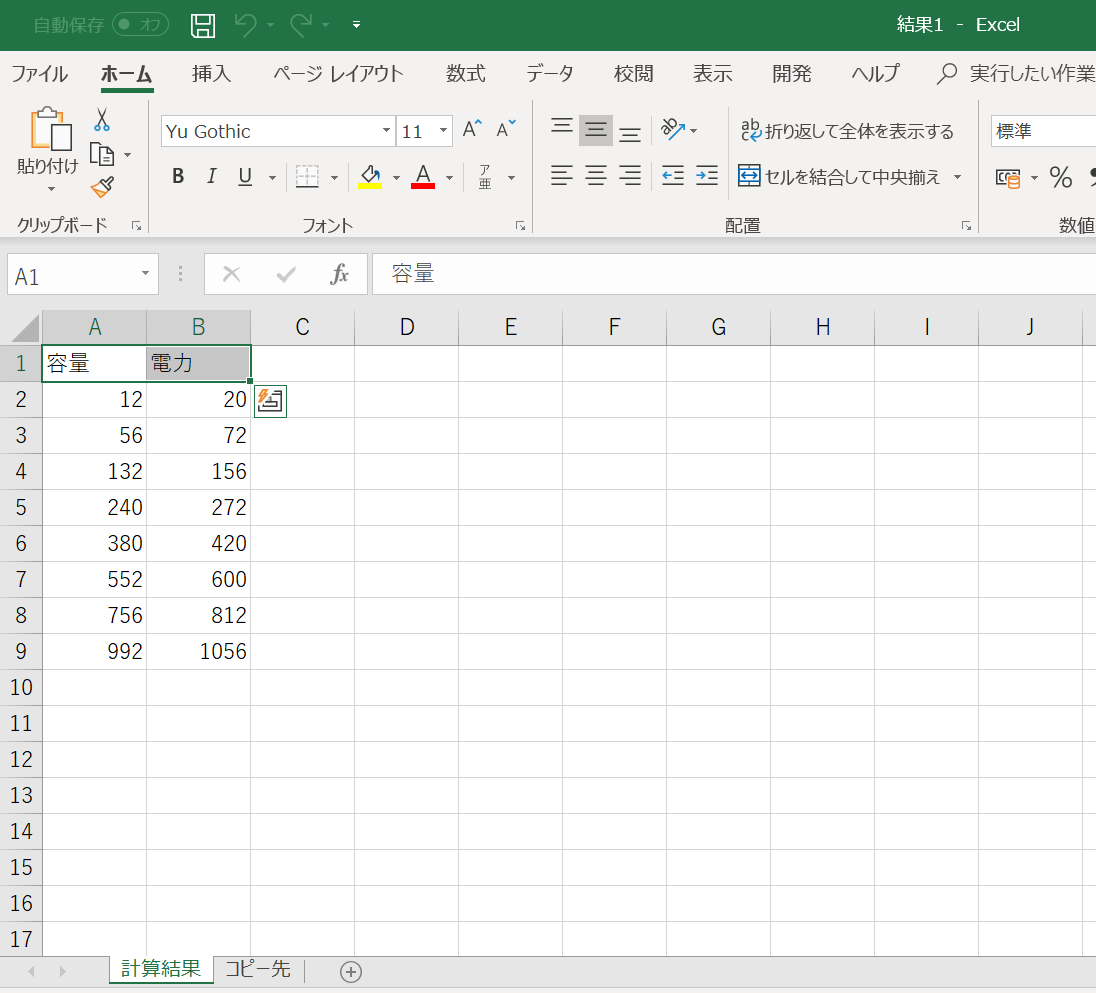Image resolution: width=1096 pixels, height=993 pixels.
Task: Apply percent style format
Action: [x=1060, y=177]
